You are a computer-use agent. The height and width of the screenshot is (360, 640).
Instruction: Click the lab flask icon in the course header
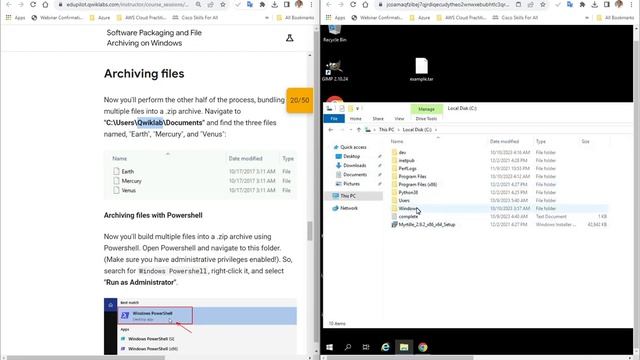(x=289, y=38)
